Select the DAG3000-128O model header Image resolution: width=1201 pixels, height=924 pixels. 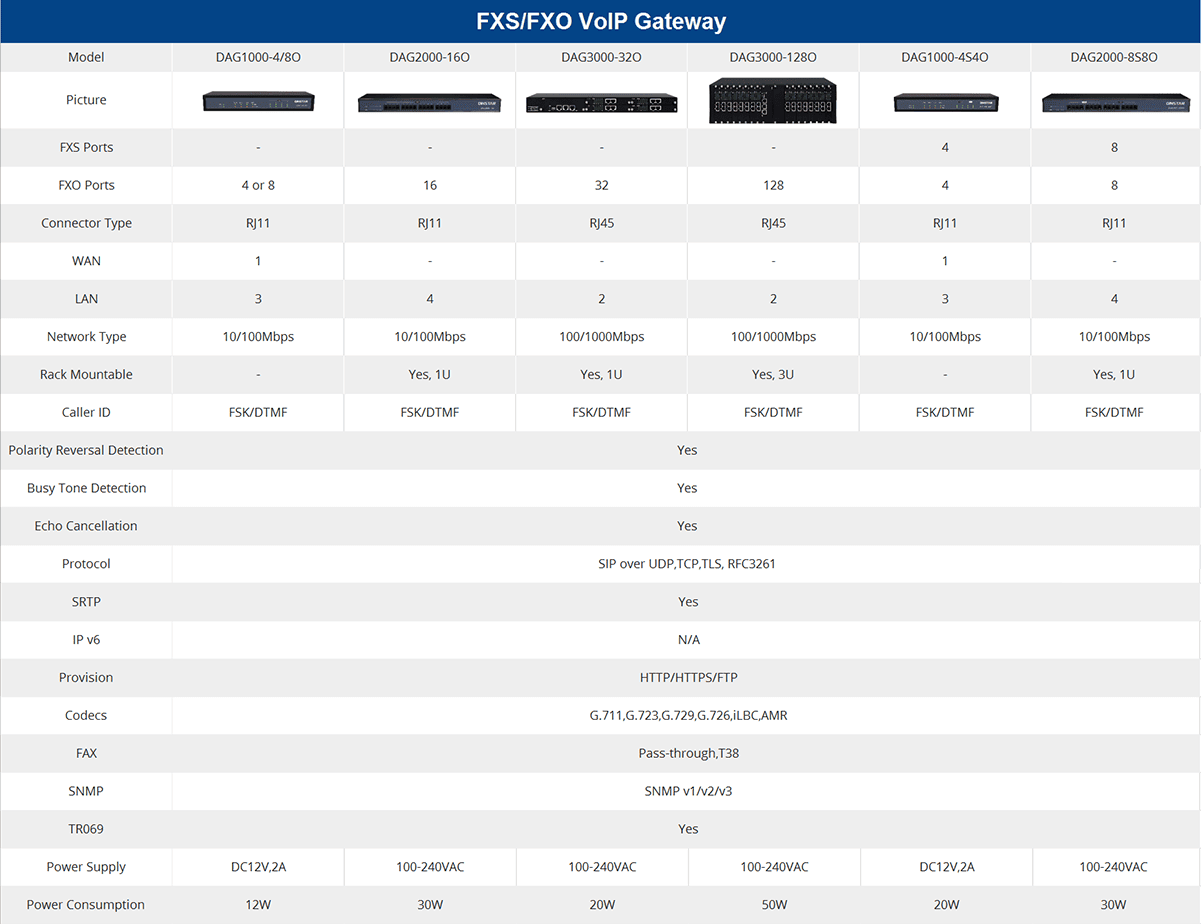click(x=773, y=58)
